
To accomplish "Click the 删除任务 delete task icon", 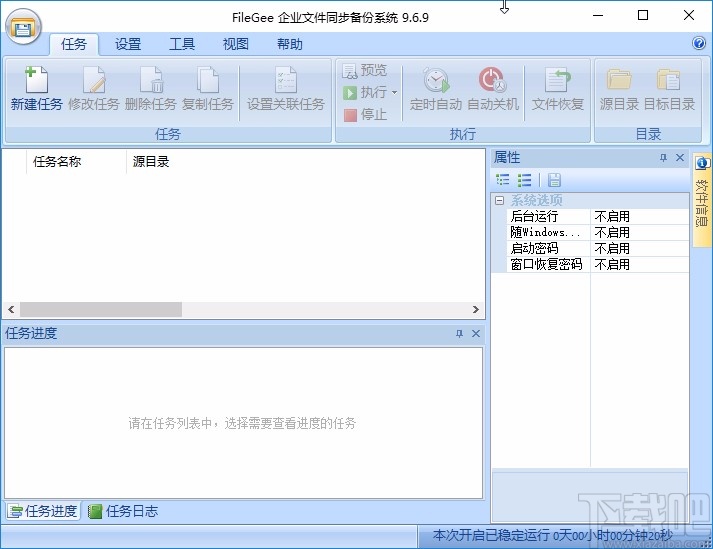I will 151,89.
